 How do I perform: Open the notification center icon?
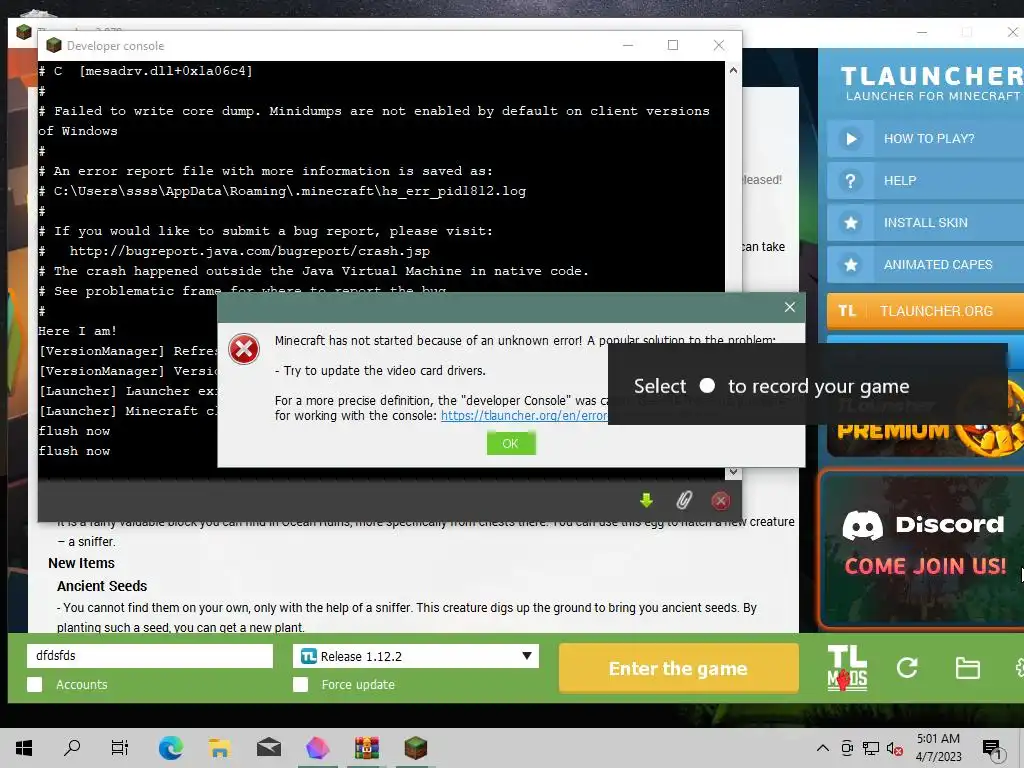[x=992, y=750]
